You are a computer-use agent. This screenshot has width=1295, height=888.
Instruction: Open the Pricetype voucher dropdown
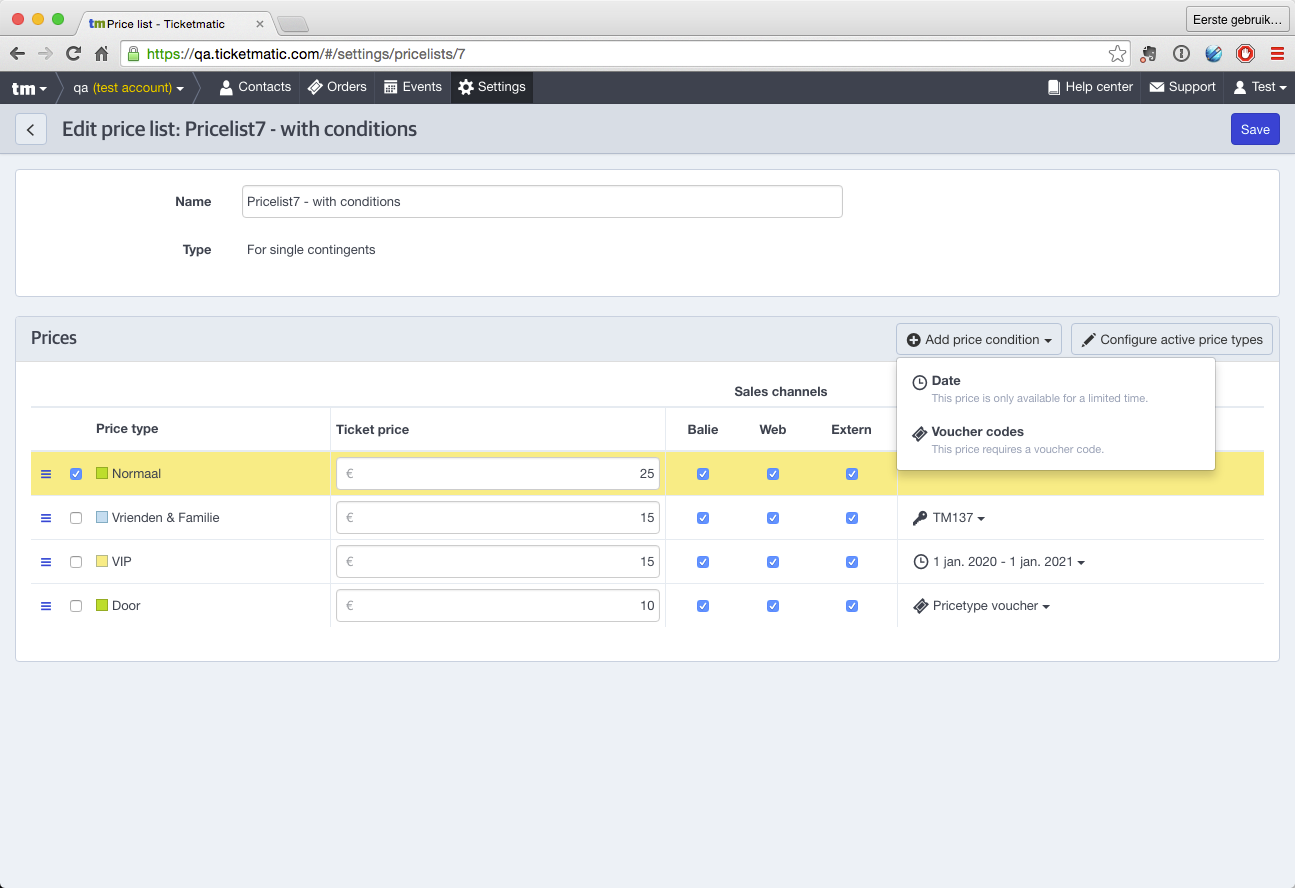[982, 606]
